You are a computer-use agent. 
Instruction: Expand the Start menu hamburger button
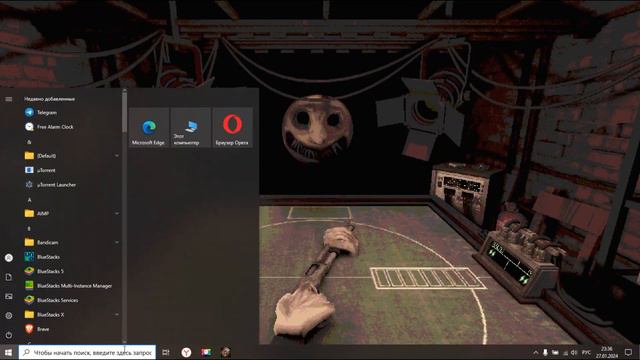9,99
